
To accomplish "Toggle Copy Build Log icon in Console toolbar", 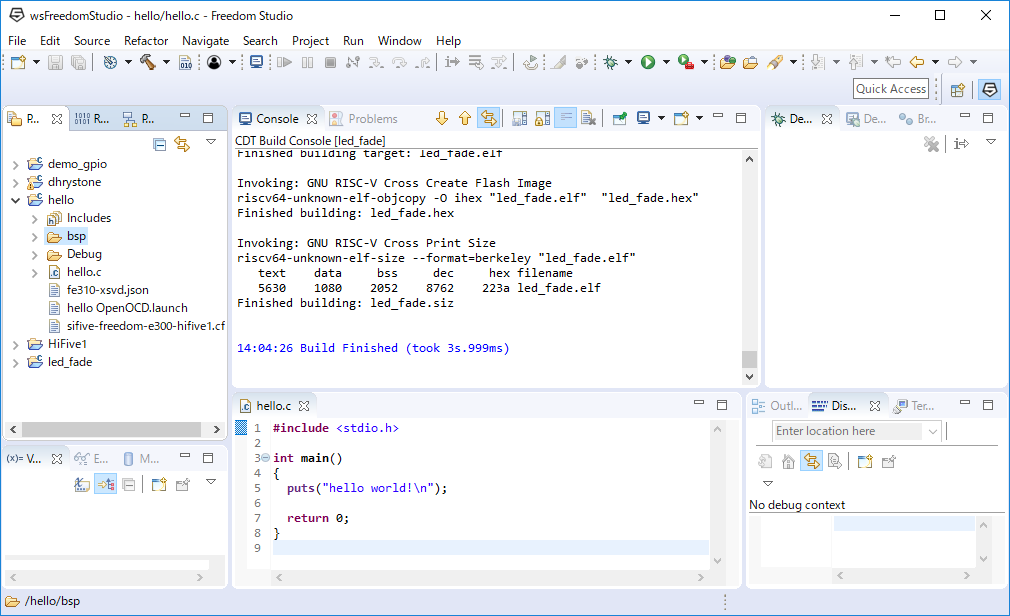I will (x=519, y=119).
